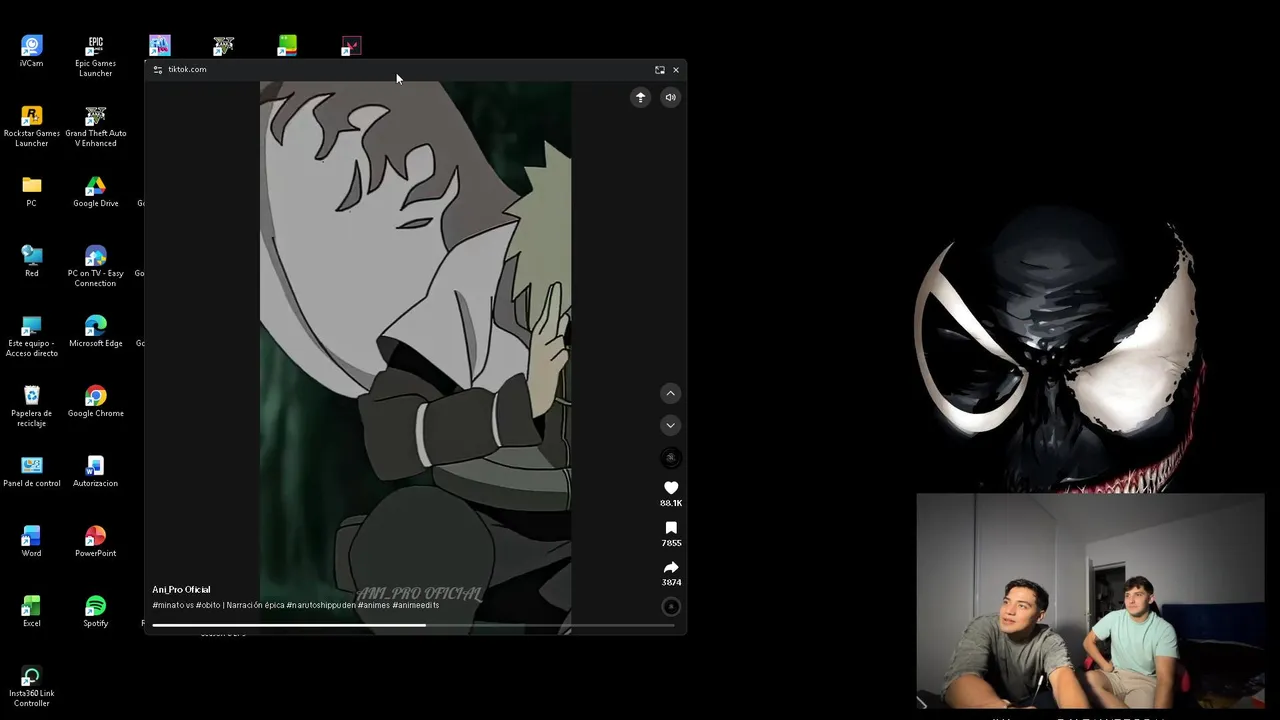
Task: Close the TikTok pop-up window
Action: 676,70
